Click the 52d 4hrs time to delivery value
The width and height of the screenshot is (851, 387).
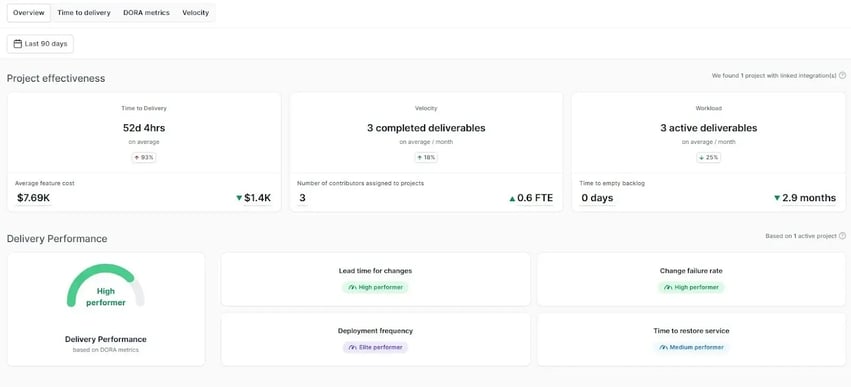coord(144,128)
